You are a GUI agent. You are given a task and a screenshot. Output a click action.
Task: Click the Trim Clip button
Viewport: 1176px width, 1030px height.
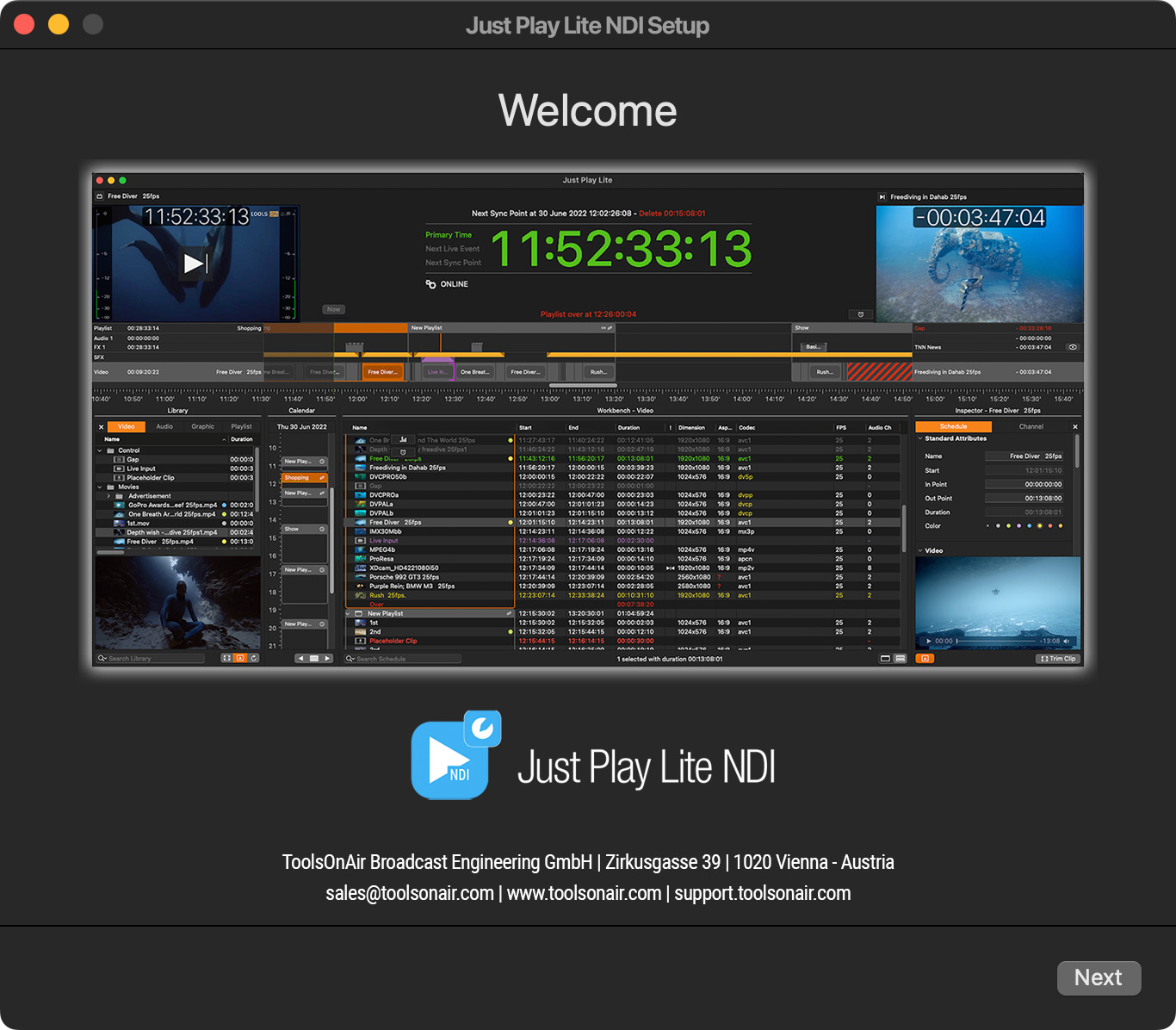[1057, 659]
